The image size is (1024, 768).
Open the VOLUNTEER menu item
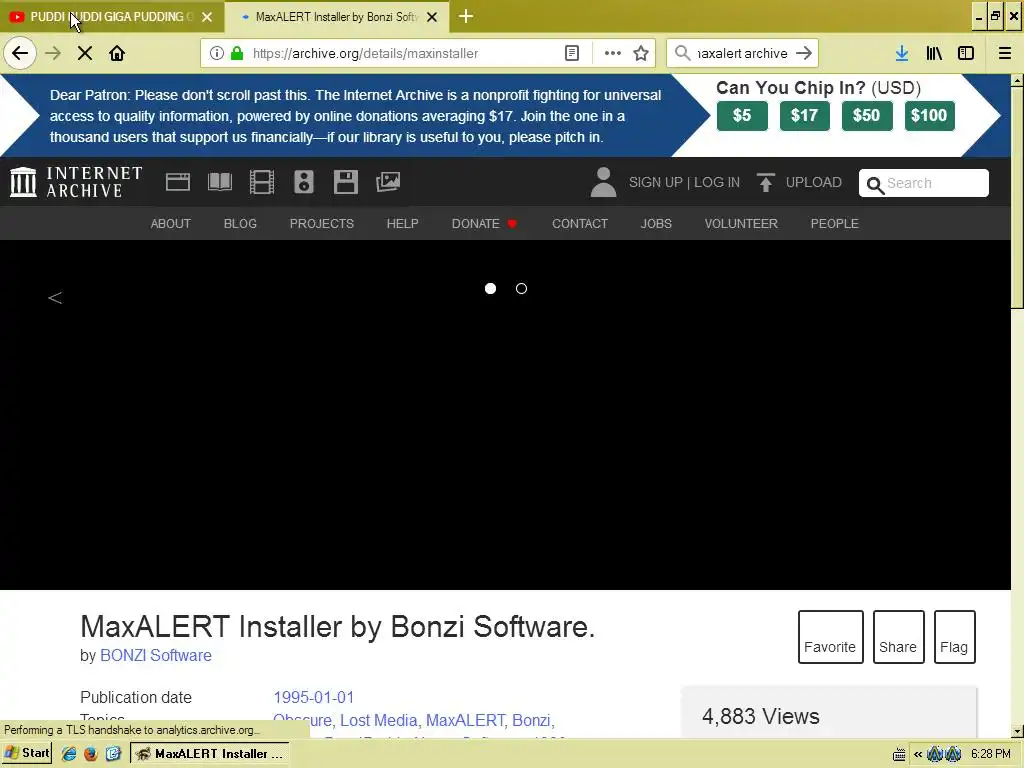(741, 223)
